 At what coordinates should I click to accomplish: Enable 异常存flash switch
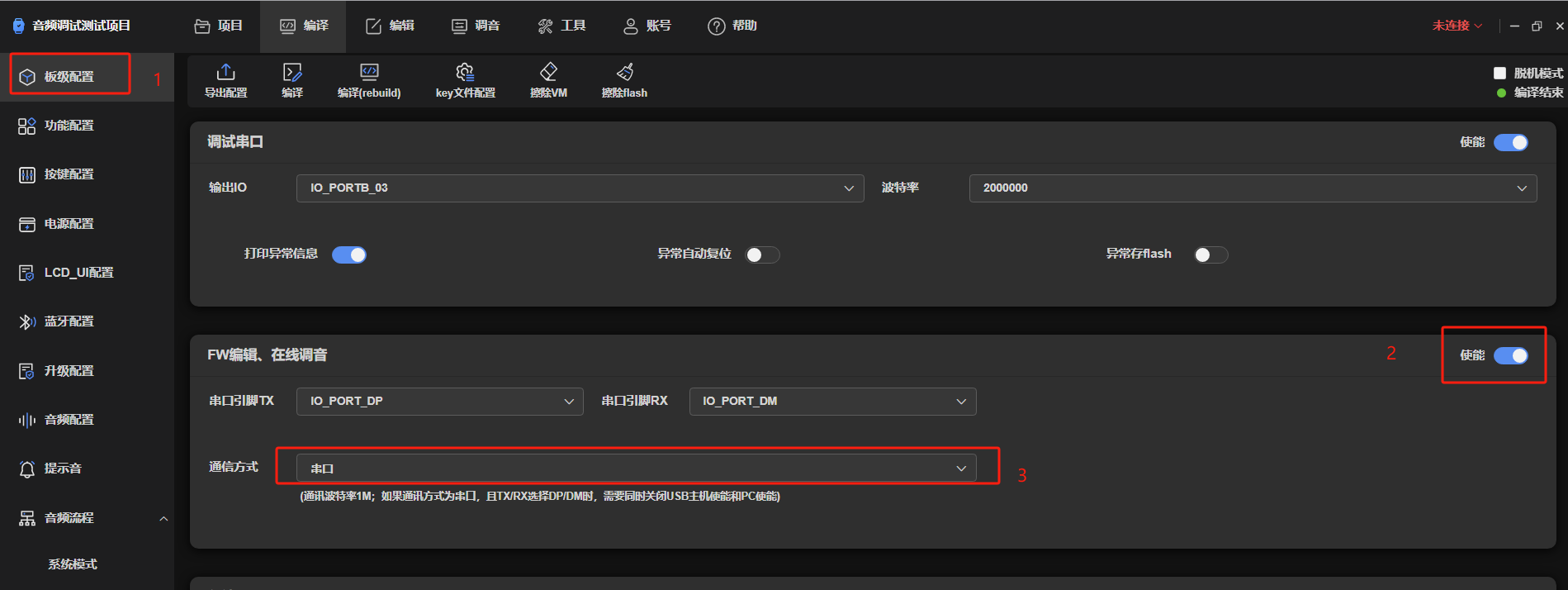click(1210, 255)
